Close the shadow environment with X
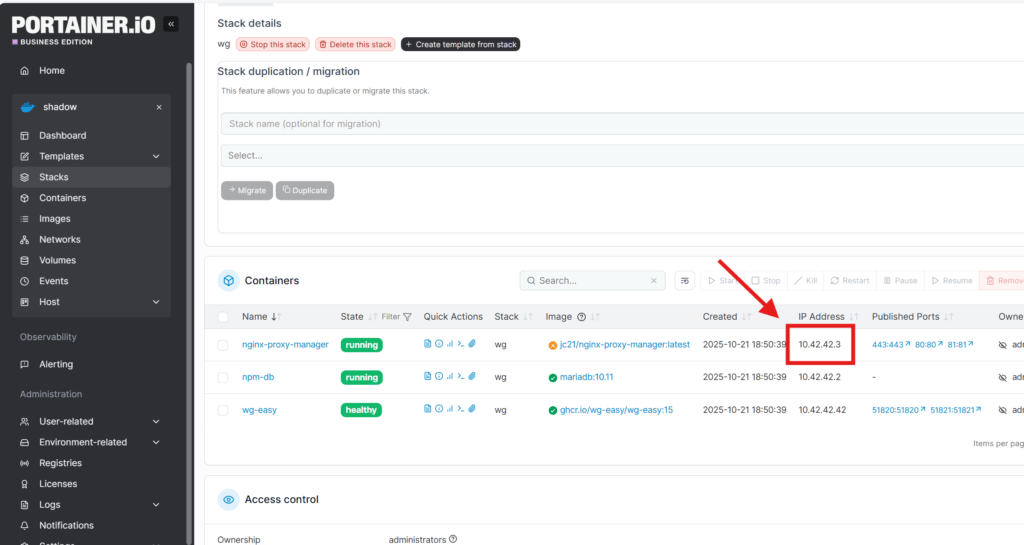Screen dimensions: 1024x545 click(159, 107)
